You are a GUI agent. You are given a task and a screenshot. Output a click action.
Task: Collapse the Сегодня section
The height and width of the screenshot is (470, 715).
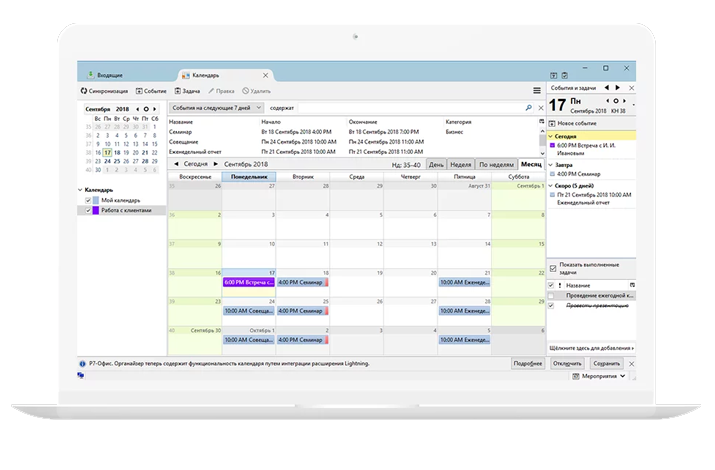pyautogui.click(x=551, y=135)
